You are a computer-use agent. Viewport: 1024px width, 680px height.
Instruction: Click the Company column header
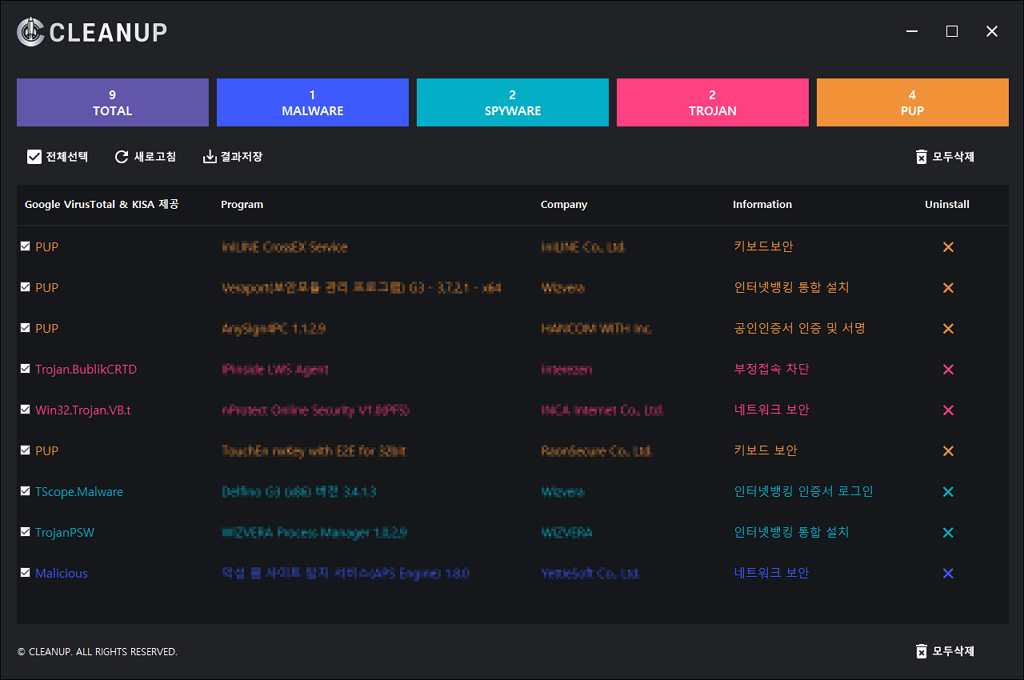[564, 204]
